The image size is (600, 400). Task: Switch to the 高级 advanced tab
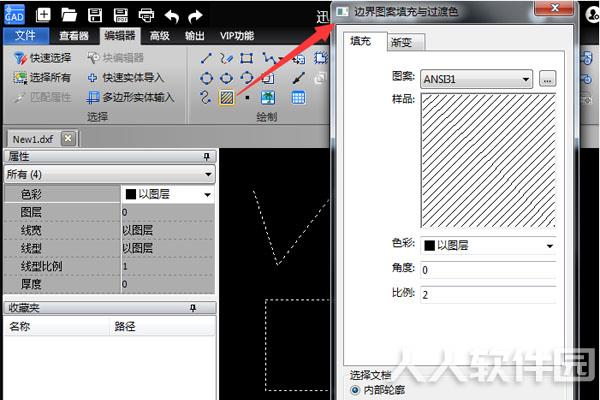(x=160, y=36)
